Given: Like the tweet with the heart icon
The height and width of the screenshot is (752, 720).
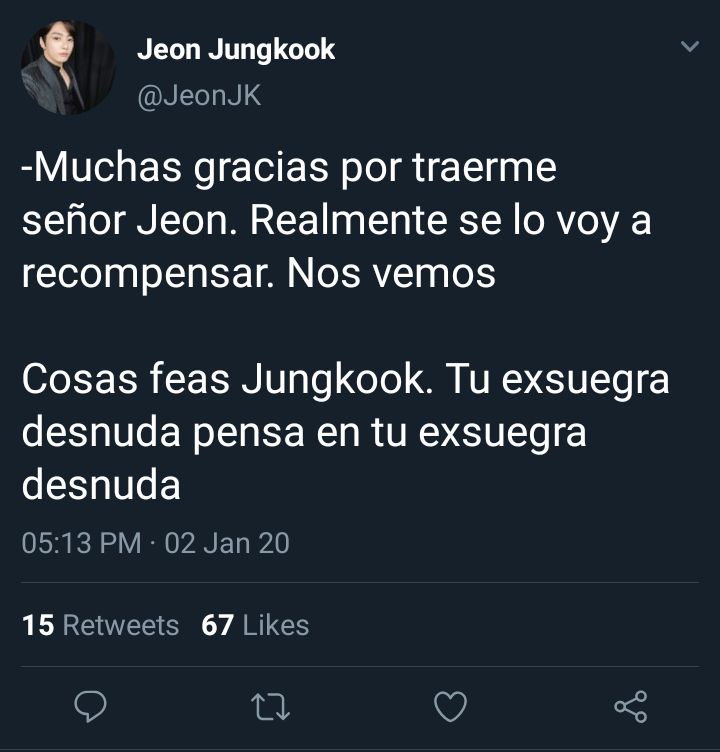Looking at the screenshot, I should pos(450,706).
